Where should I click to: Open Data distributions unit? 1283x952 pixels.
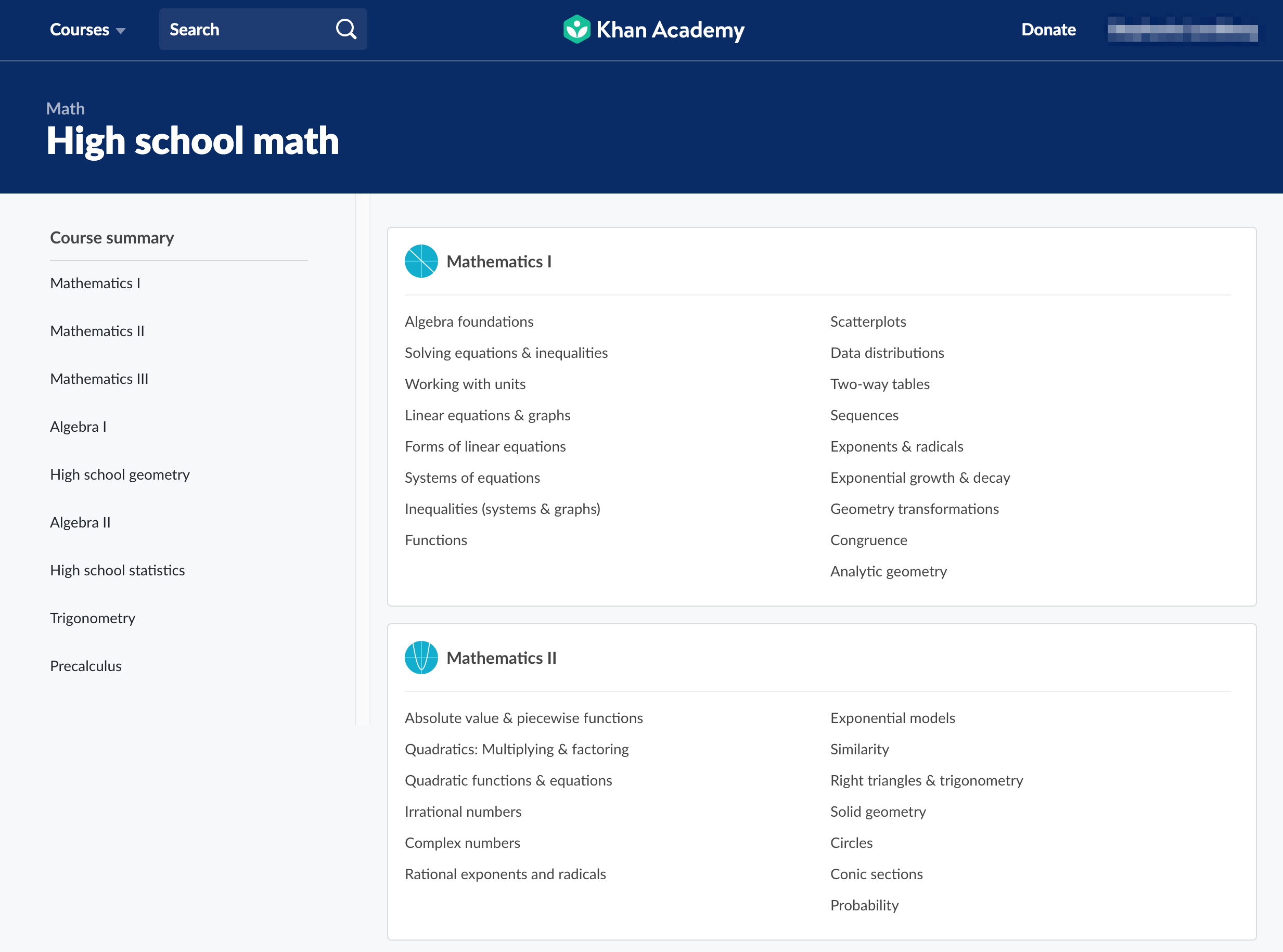(887, 353)
